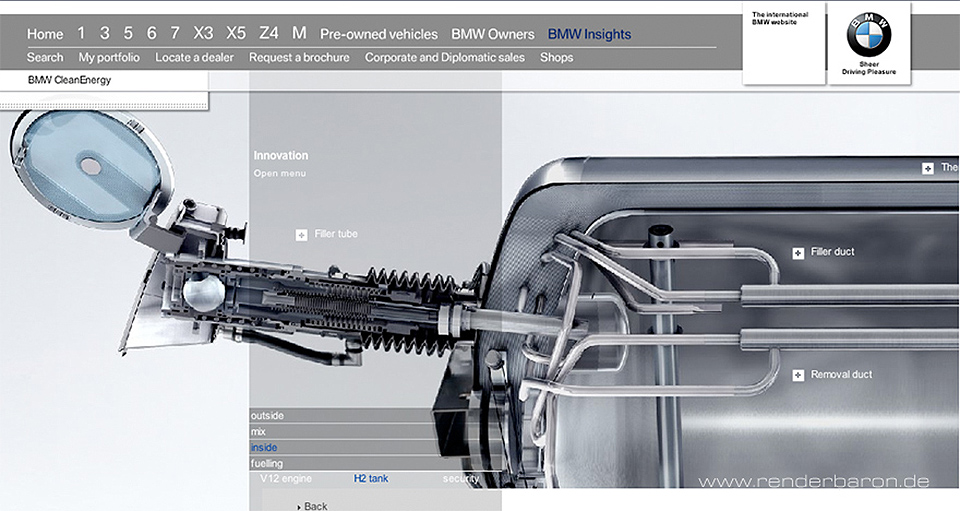The width and height of the screenshot is (960, 511).
Task: Click the plus icon beside Filler duct
Action: (x=798, y=253)
